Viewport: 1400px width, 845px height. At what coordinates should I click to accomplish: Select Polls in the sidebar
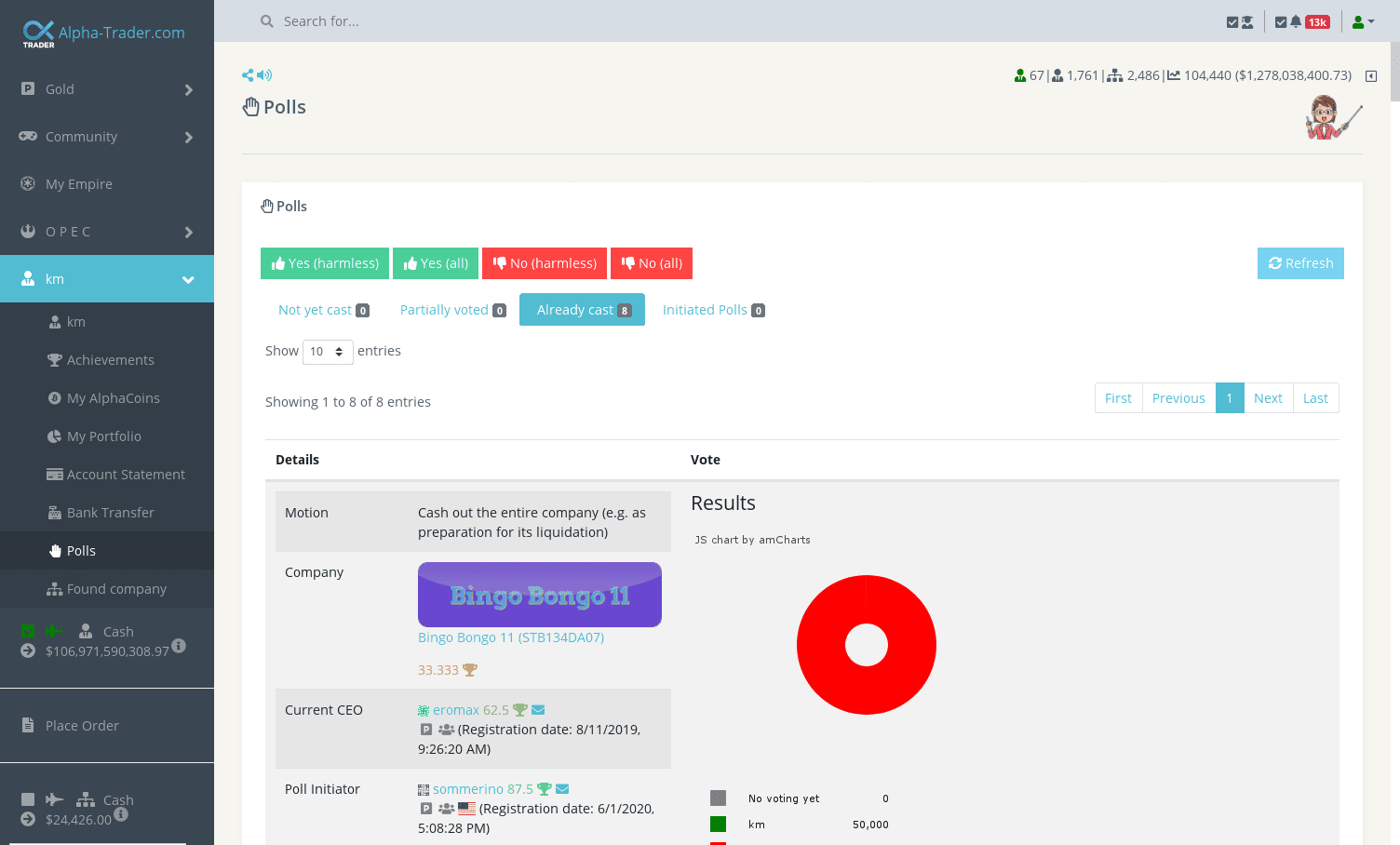click(107, 551)
